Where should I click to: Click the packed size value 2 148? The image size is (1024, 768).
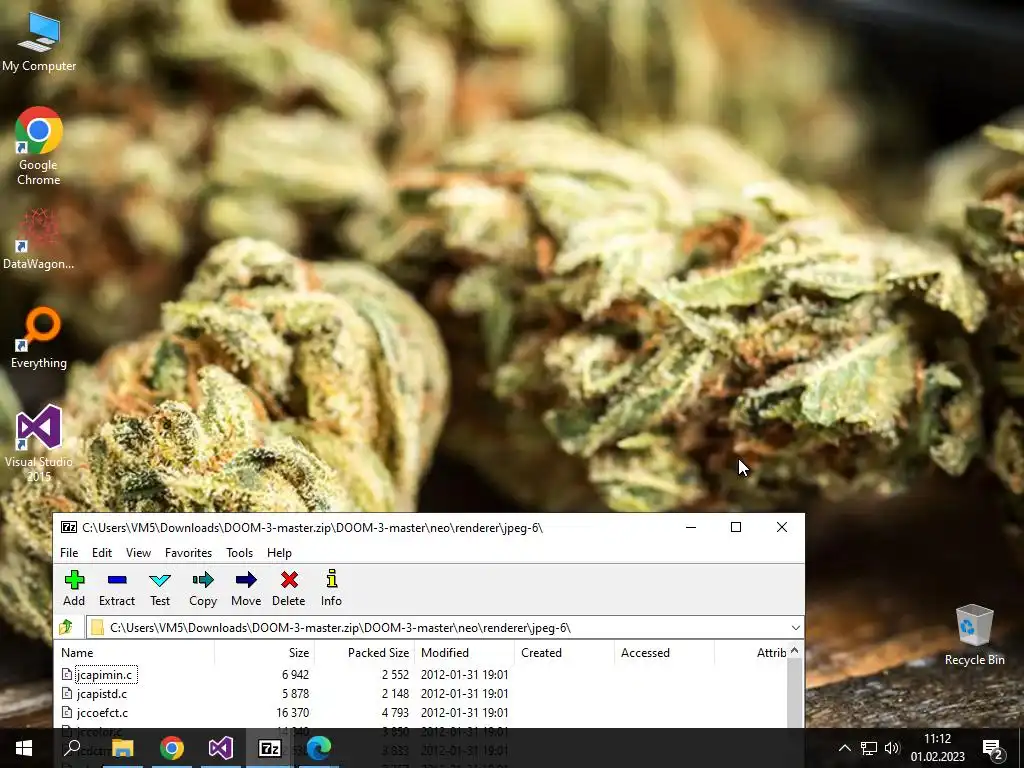click(396, 694)
